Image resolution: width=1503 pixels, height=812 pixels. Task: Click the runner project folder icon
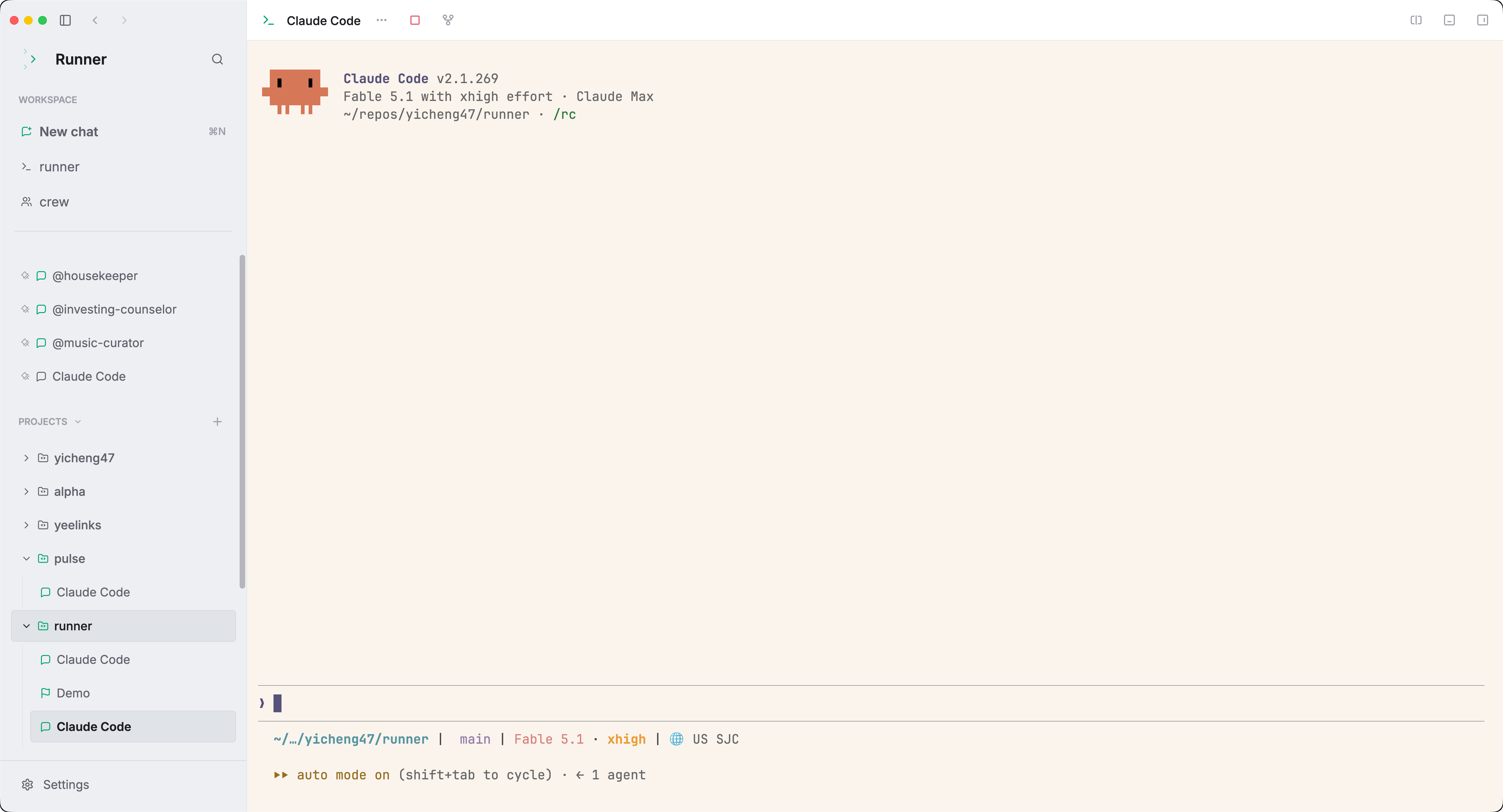(43, 626)
